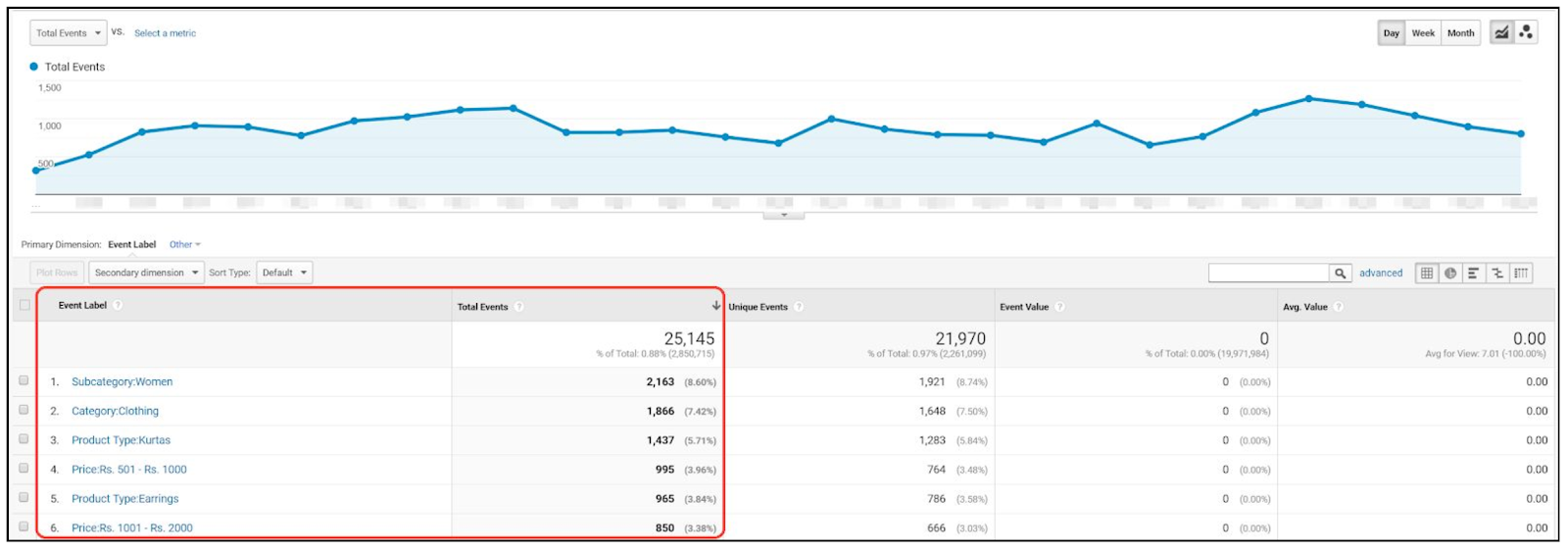This screenshot has height=551, width=1568.
Task: Expand the Other primary dimension menu
Action: [184, 244]
